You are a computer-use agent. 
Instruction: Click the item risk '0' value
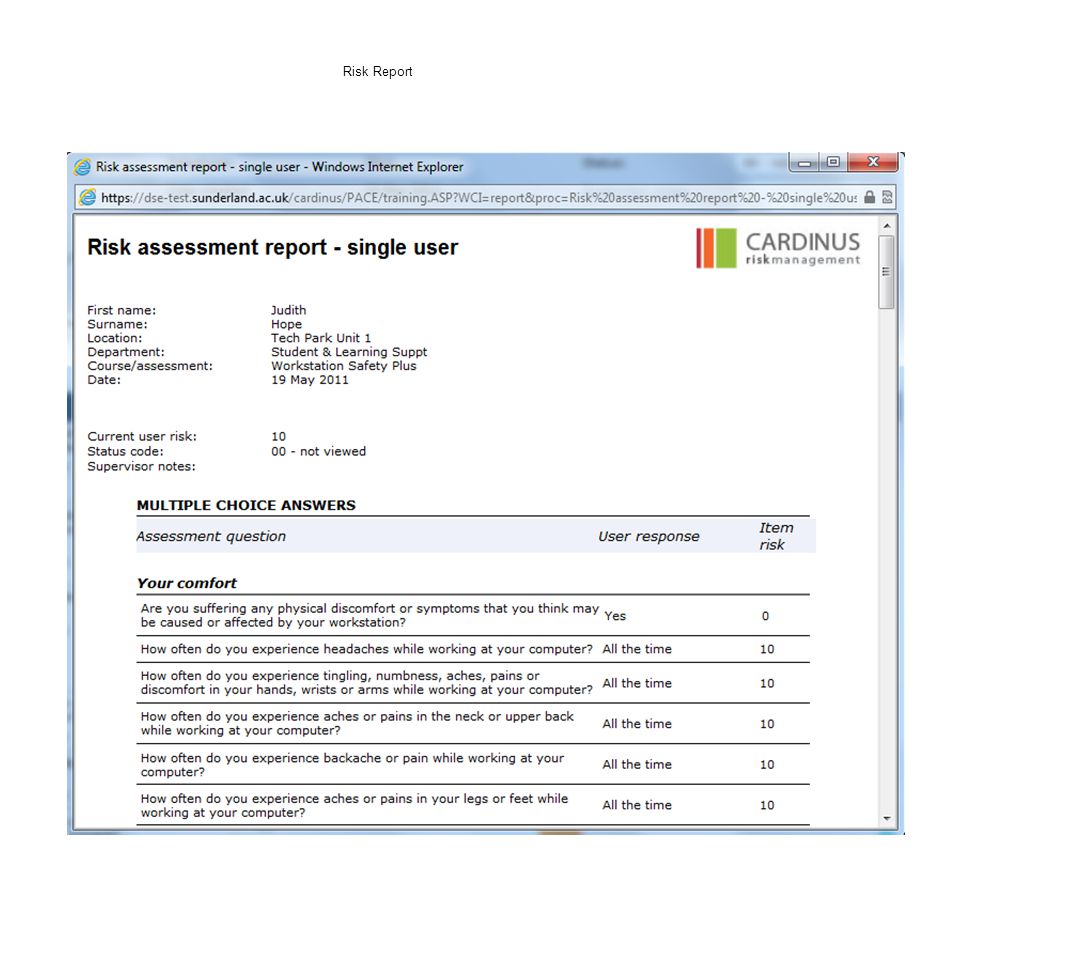(x=766, y=616)
